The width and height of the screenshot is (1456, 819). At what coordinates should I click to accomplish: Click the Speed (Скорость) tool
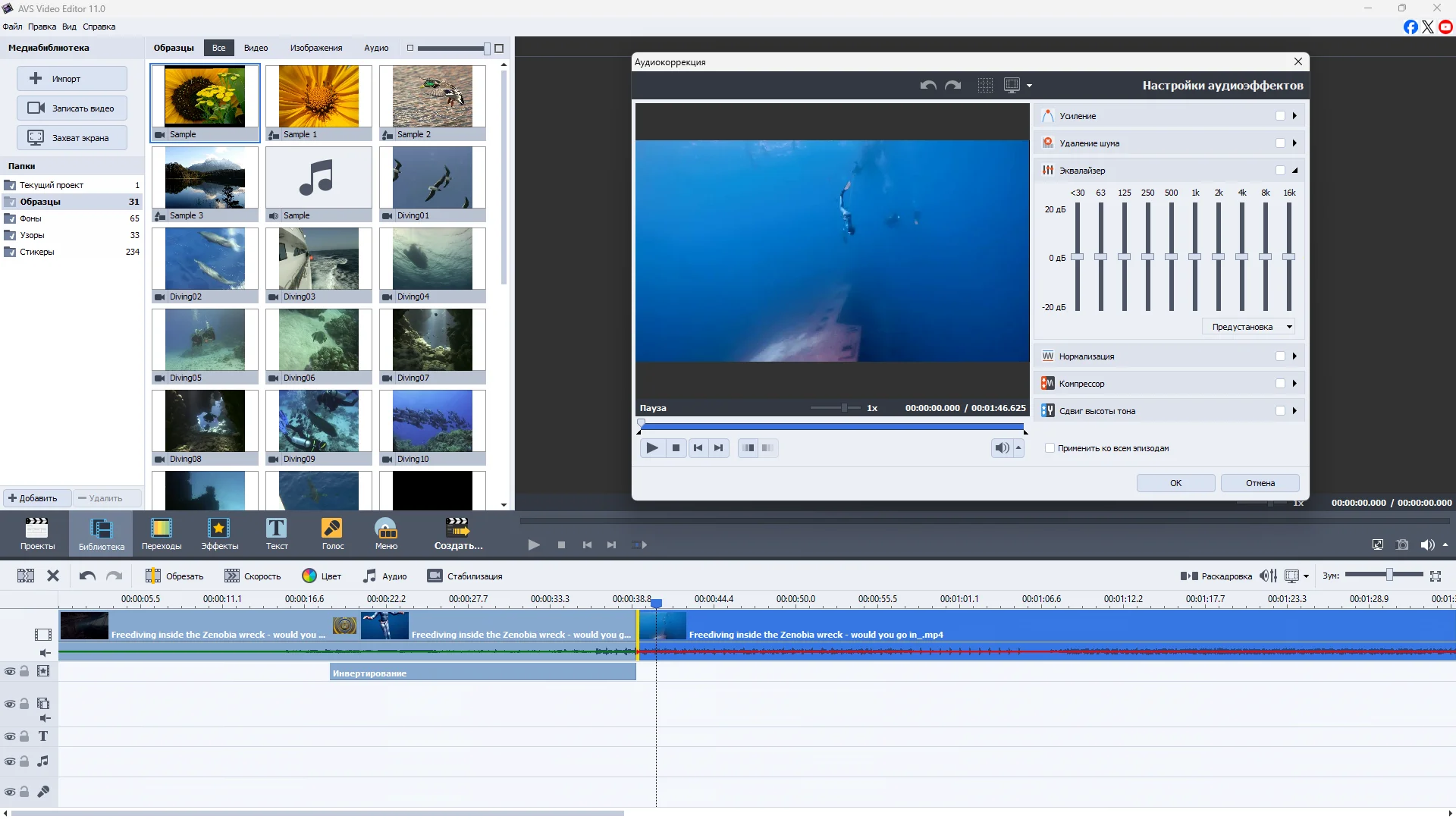point(253,576)
